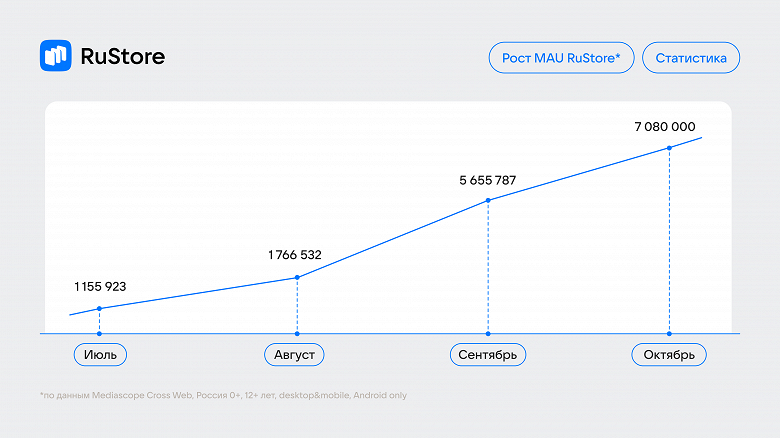Viewport: 780px width, 438px height.
Task: Click the Mediascope Cross Web footnote text
Action: 223,395
